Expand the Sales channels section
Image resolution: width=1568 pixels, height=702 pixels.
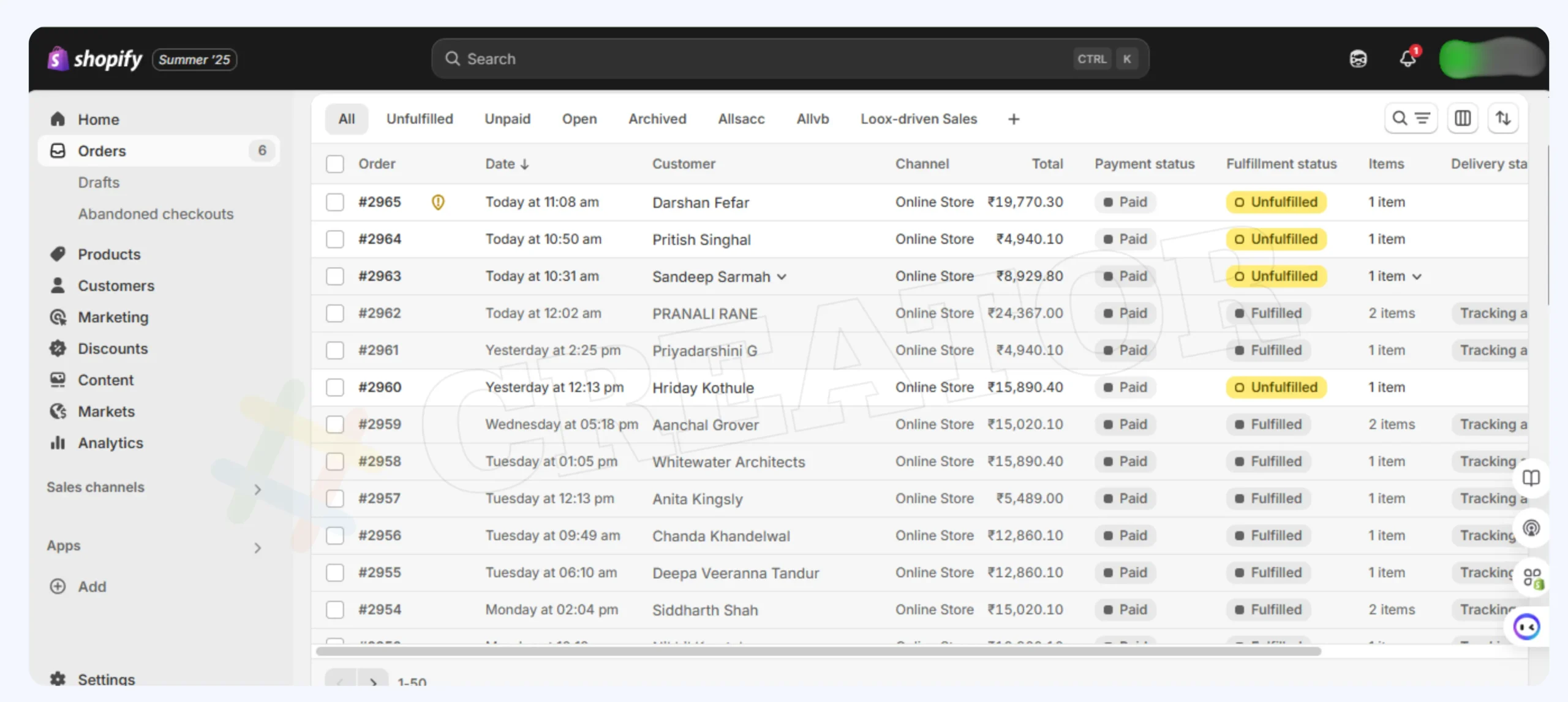[x=257, y=489]
